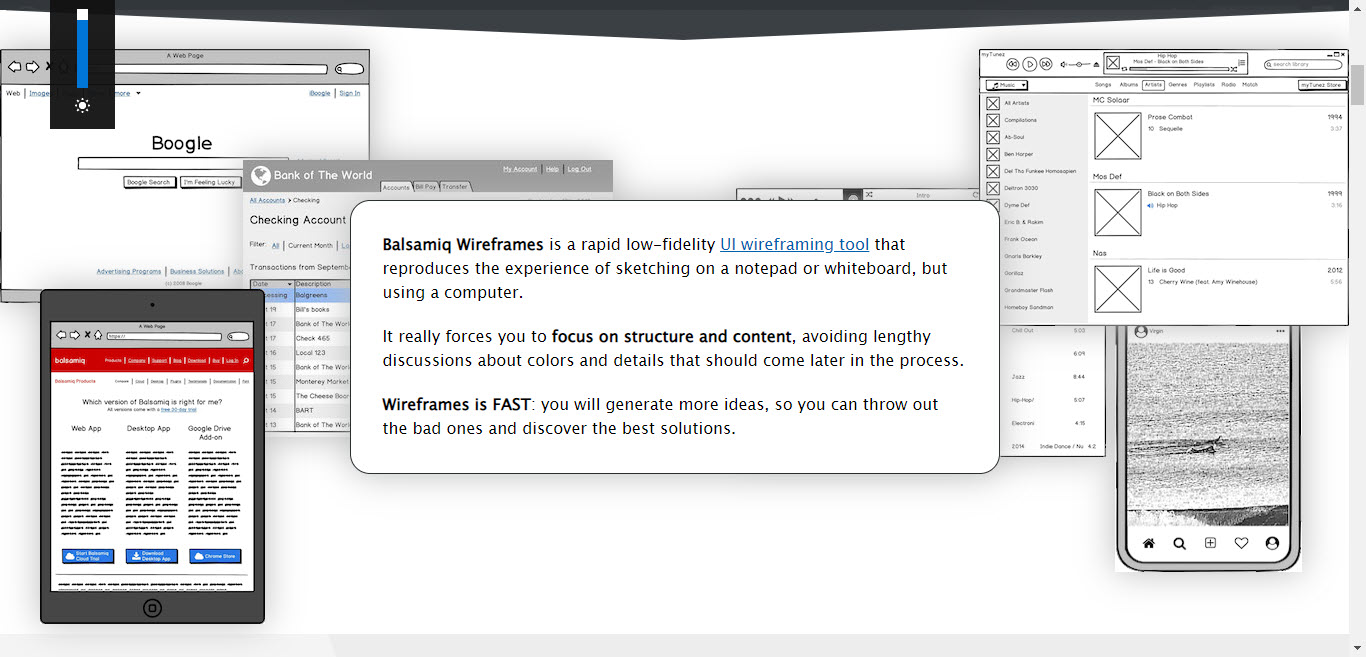This screenshot has width=1366, height=657.
Task: Tap the search magnifier on the phone mockup
Action: 1180,543
